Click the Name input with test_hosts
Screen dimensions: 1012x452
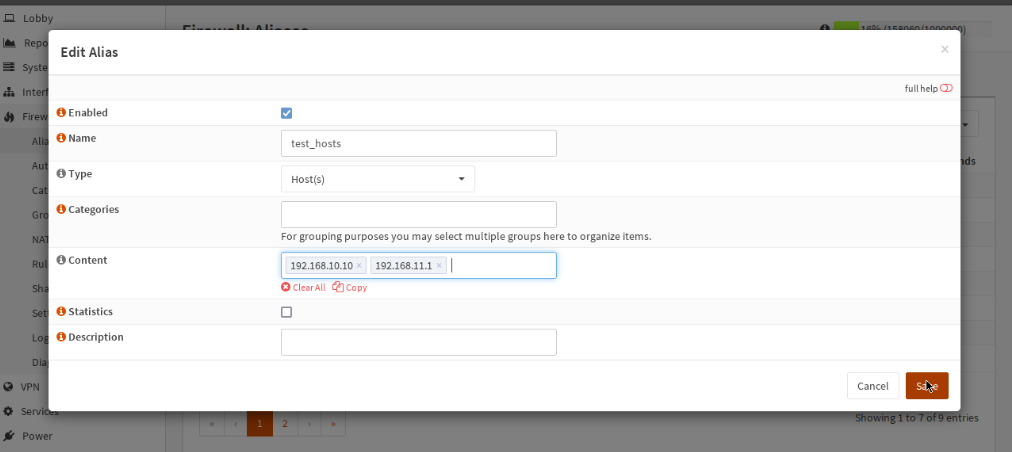(x=419, y=143)
